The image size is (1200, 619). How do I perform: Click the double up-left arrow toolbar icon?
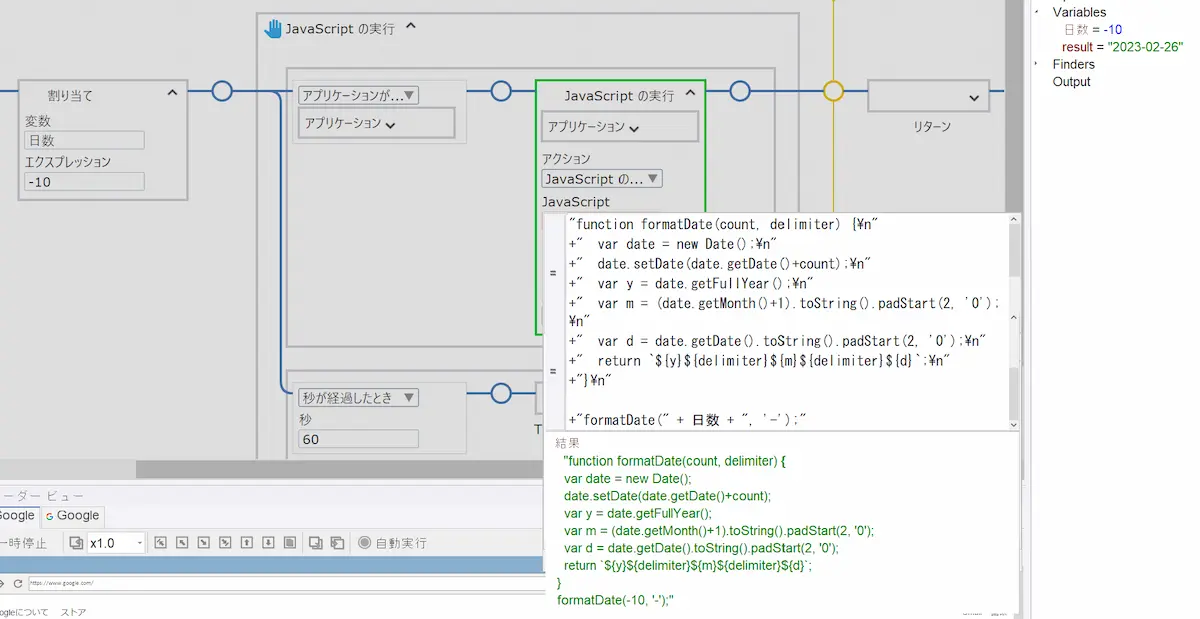click(x=159, y=543)
